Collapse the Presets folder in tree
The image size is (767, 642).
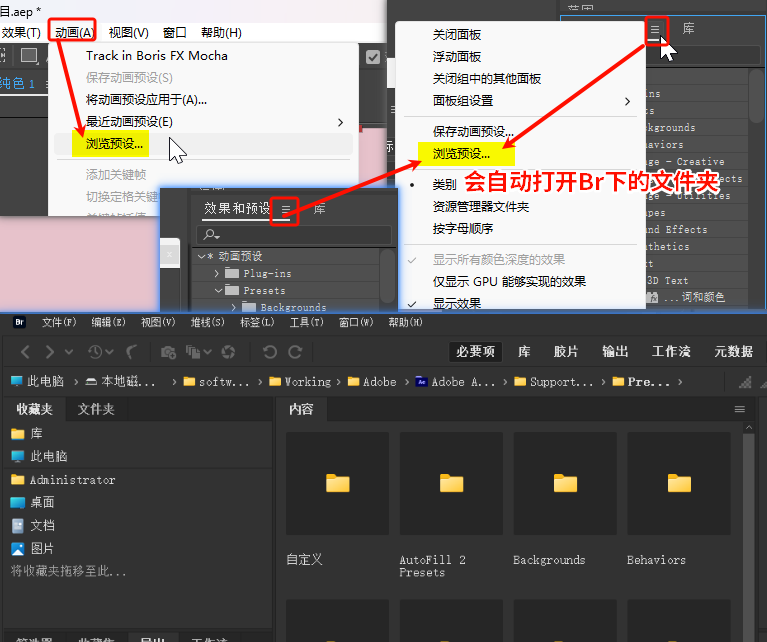[x=219, y=291]
